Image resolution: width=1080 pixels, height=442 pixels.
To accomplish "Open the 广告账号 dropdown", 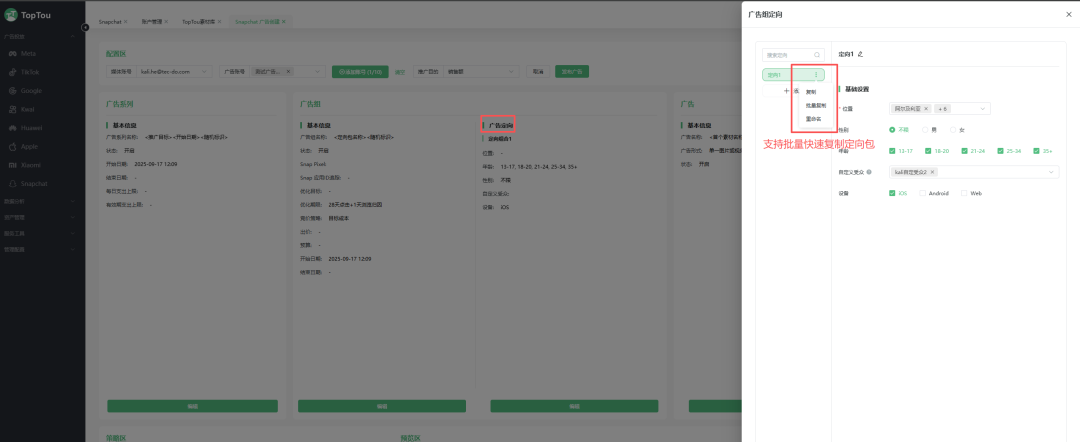I will [x=287, y=71].
